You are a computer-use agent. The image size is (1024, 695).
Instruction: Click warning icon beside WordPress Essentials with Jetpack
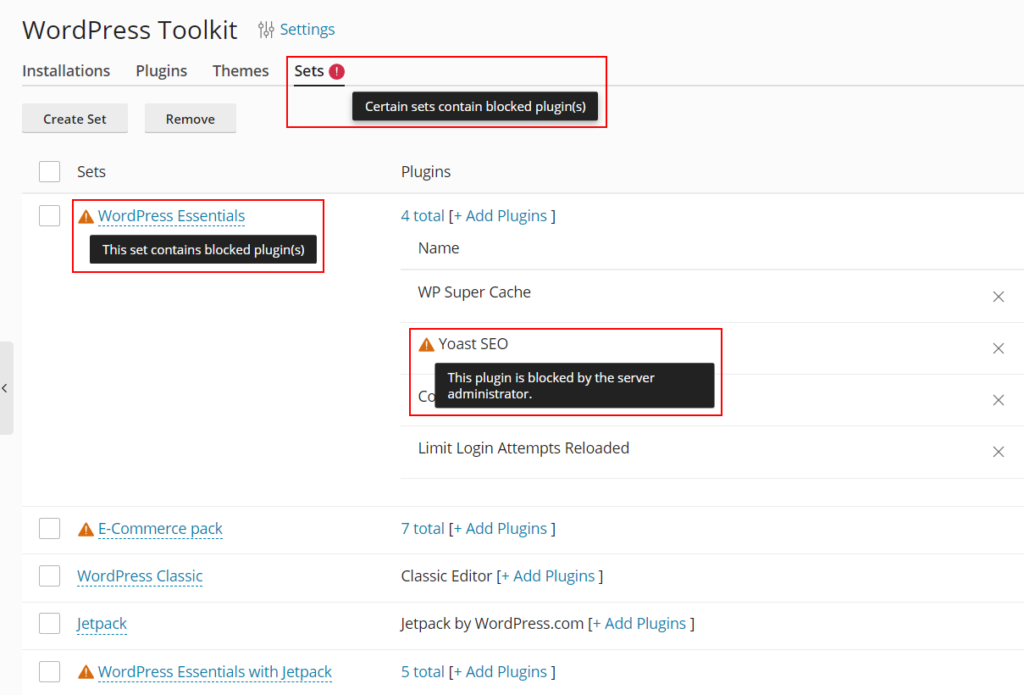(86, 672)
